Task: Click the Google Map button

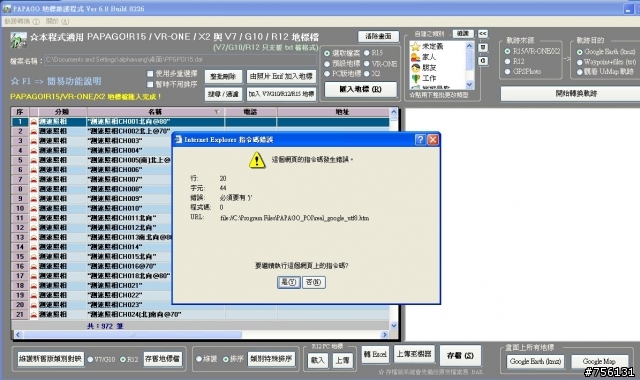Action: pos(599,361)
